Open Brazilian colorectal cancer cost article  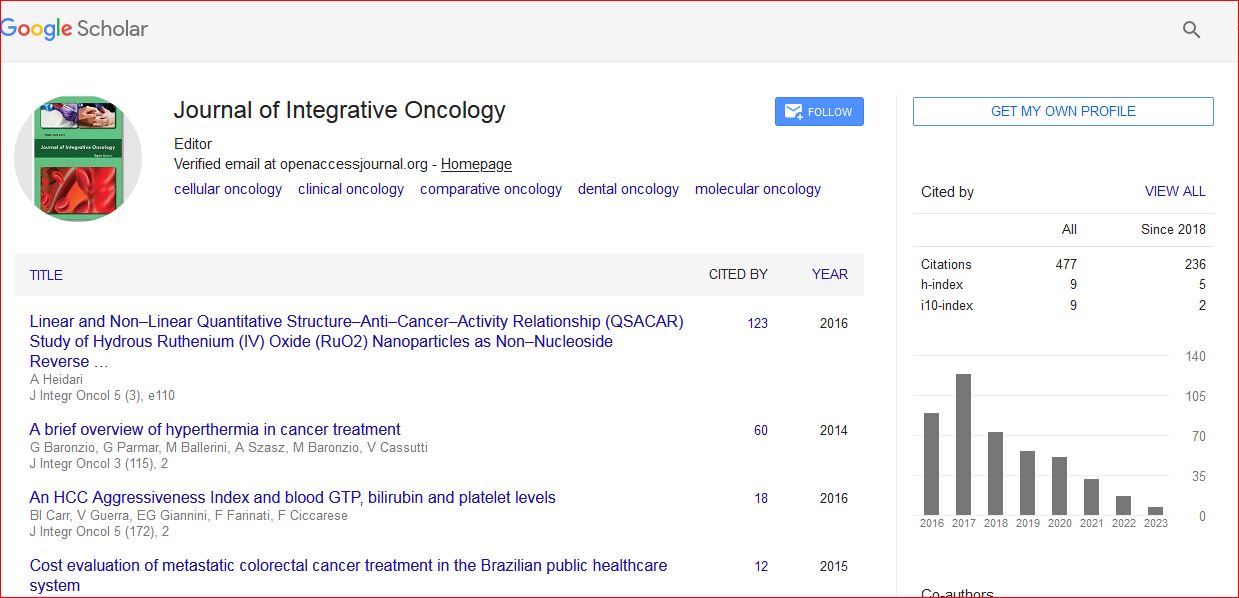pyautogui.click(x=348, y=566)
